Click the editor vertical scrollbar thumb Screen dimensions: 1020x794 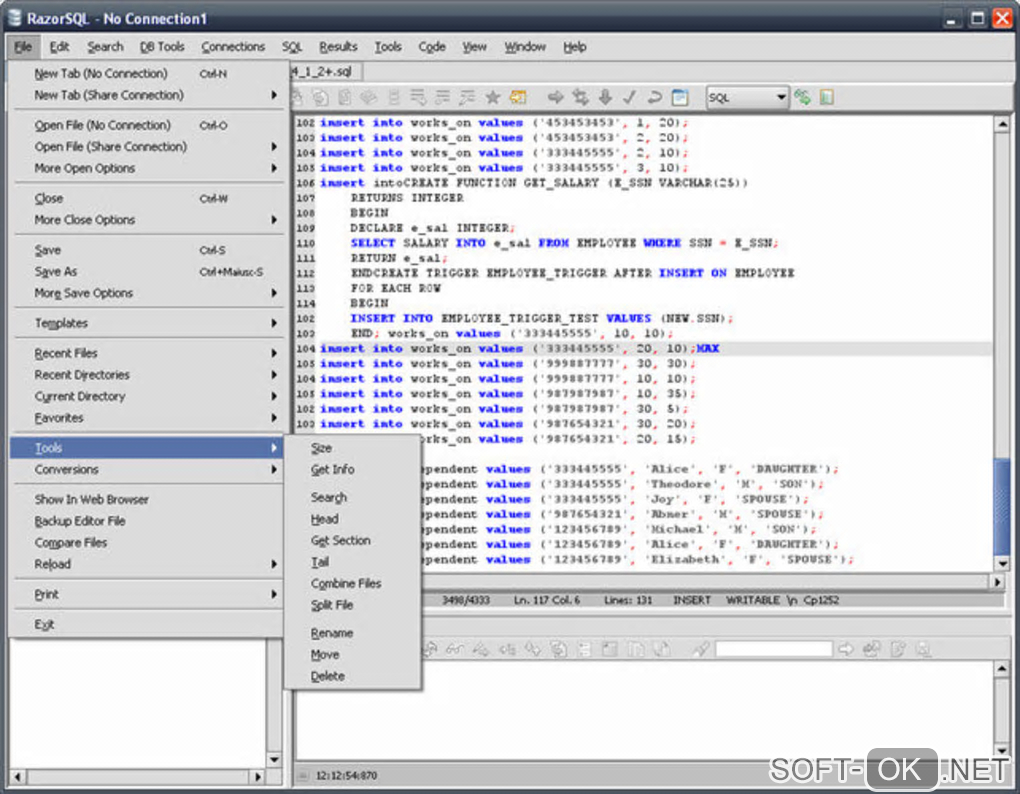point(1001,505)
